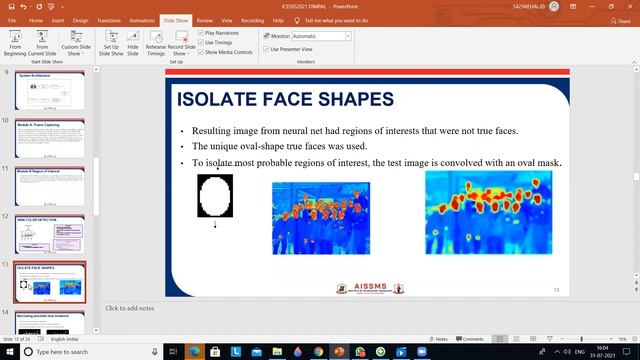The image size is (640, 360).
Task: Collapse the ribbon with the chevron
Action: coord(634,62)
